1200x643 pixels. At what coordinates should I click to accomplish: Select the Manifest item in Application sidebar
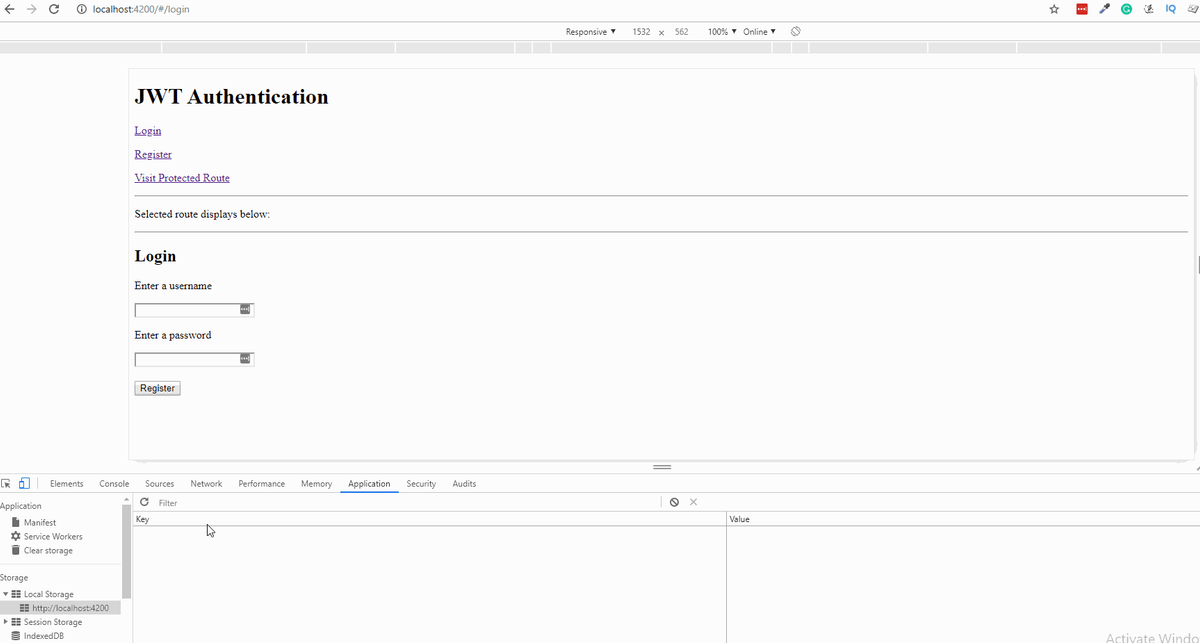[38, 522]
